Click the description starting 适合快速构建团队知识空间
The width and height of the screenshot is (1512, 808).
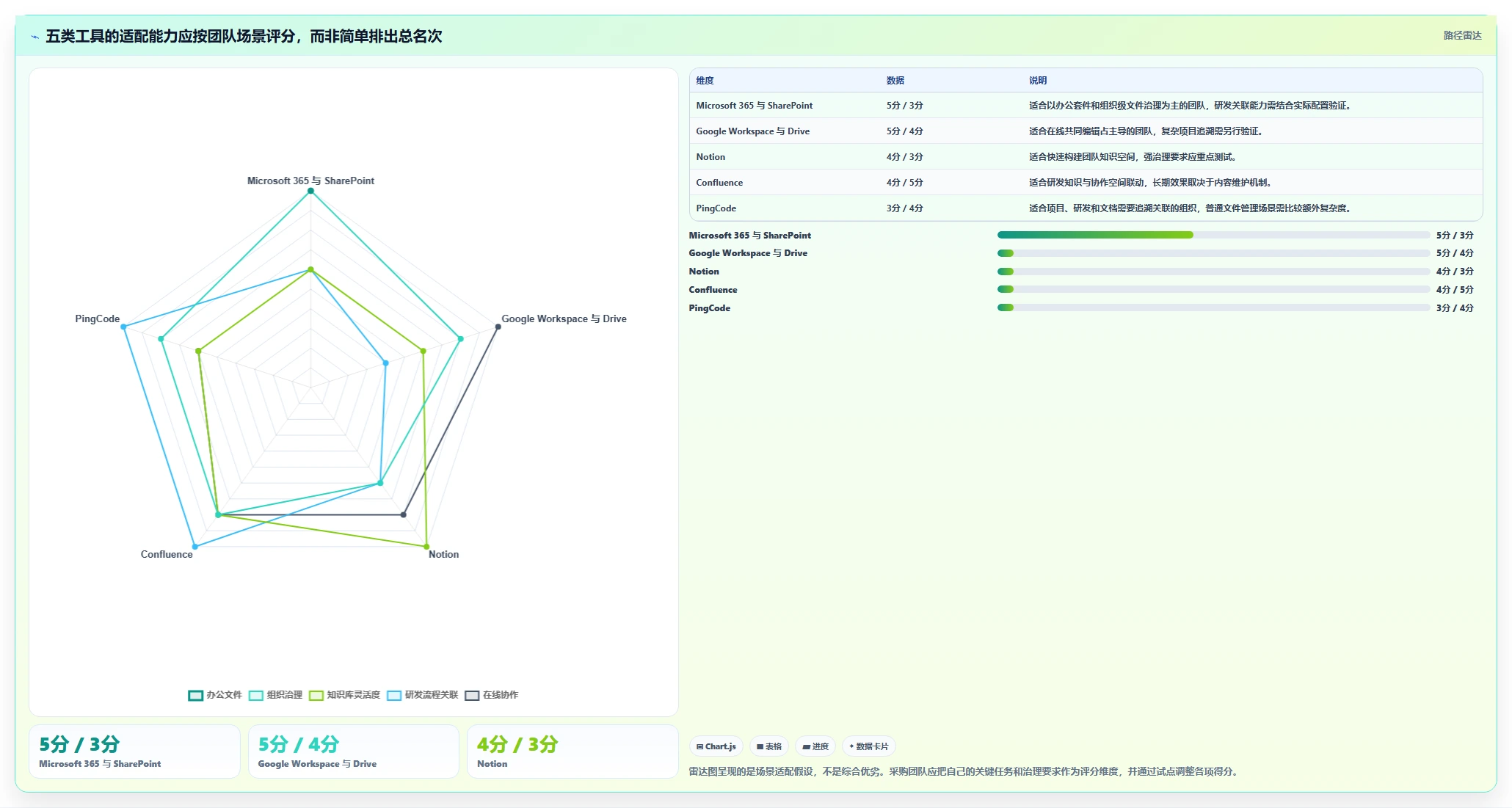pos(1133,157)
